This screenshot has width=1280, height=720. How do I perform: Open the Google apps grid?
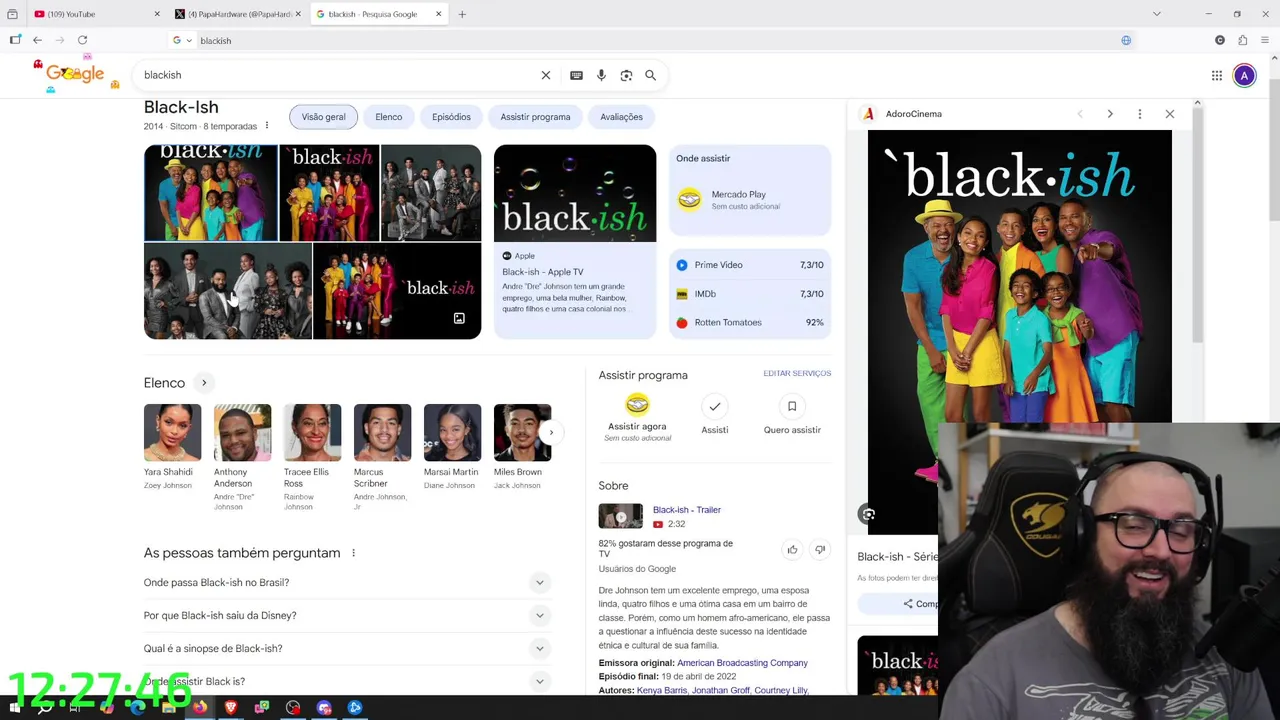(x=1217, y=75)
